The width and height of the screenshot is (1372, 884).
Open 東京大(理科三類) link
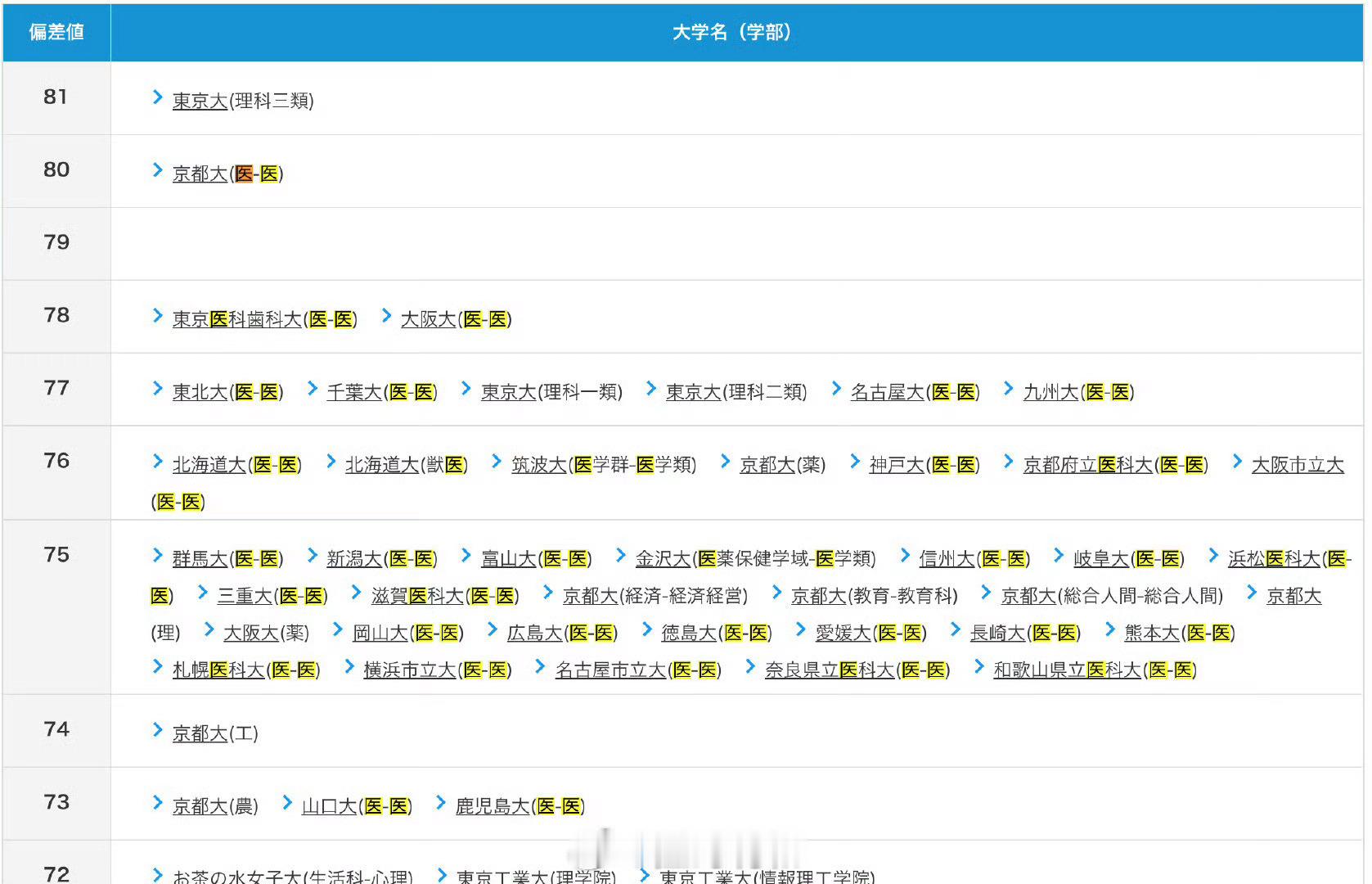pos(243,101)
